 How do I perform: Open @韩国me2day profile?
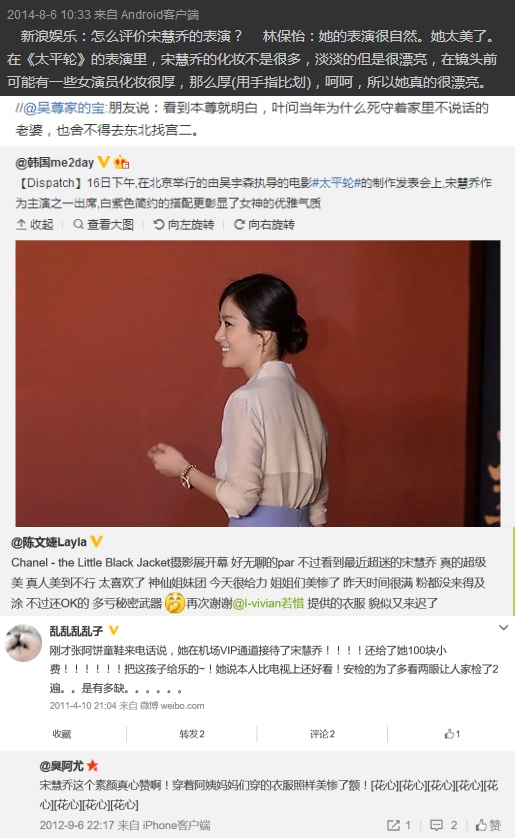pyautogui.click(x=55, y=162)
